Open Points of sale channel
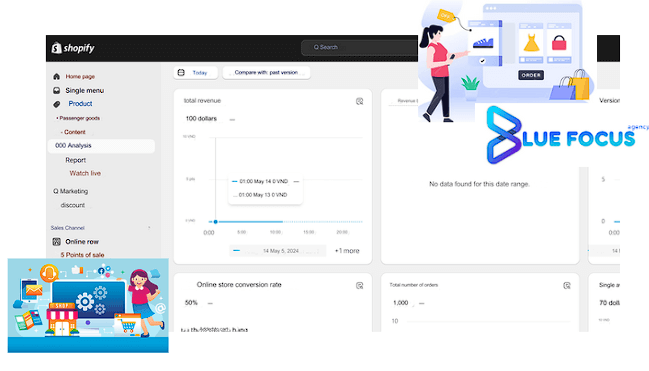Viewport: 649px width, 371px height. tap(82, 255)
